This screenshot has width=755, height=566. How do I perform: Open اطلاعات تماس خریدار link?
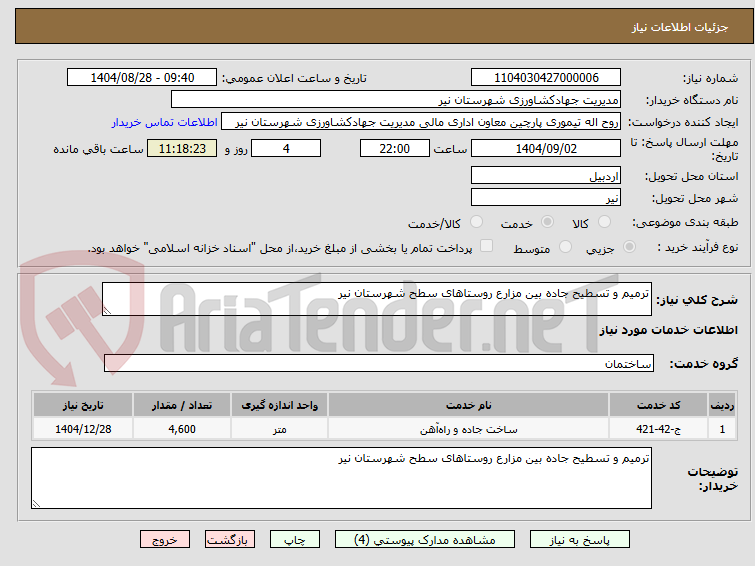165,122
